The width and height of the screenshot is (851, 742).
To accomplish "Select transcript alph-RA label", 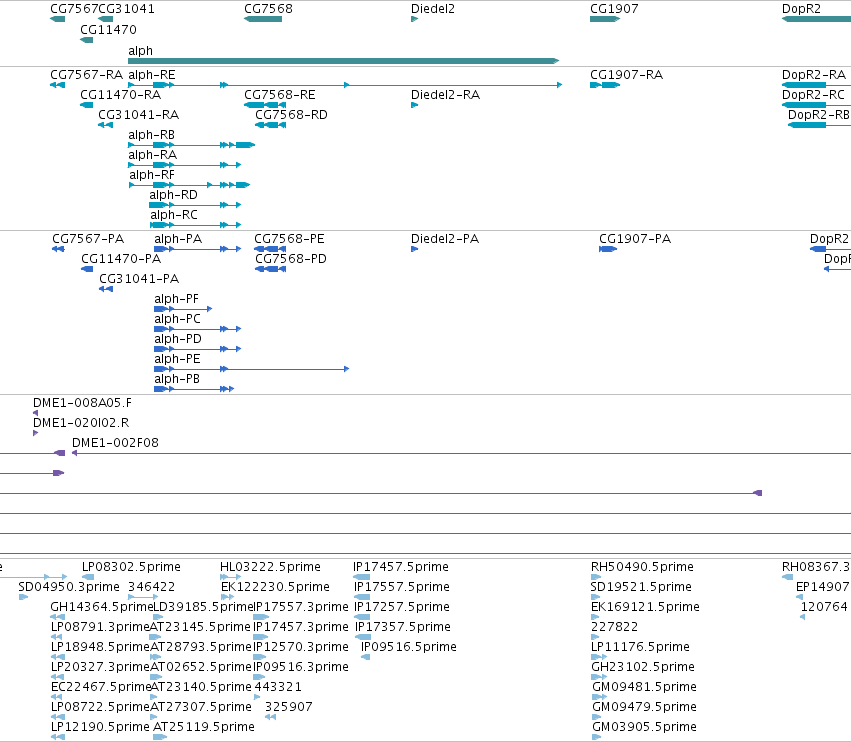I will point(153,155).
